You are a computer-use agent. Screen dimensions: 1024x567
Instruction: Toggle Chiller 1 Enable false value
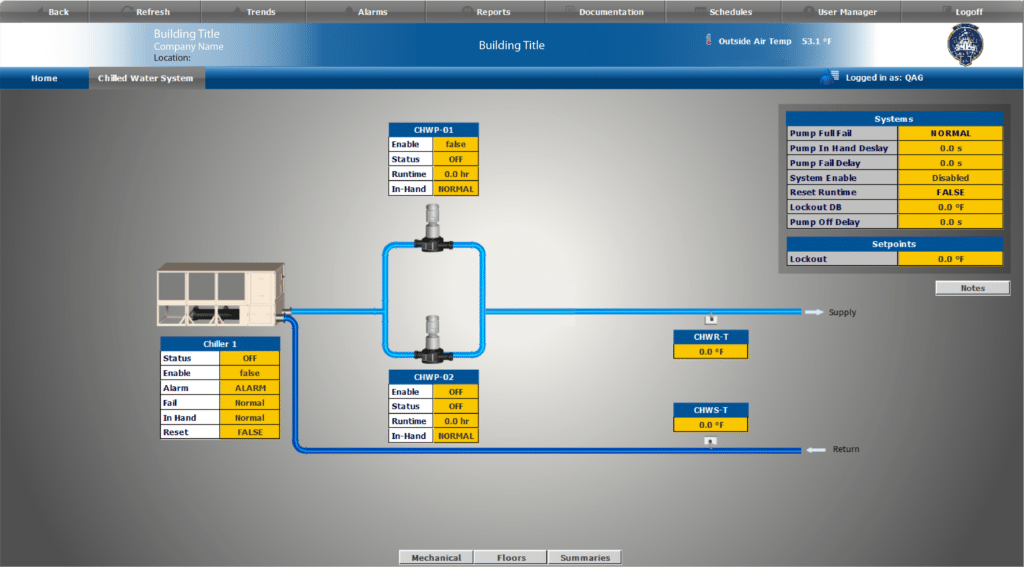(249, 374)
